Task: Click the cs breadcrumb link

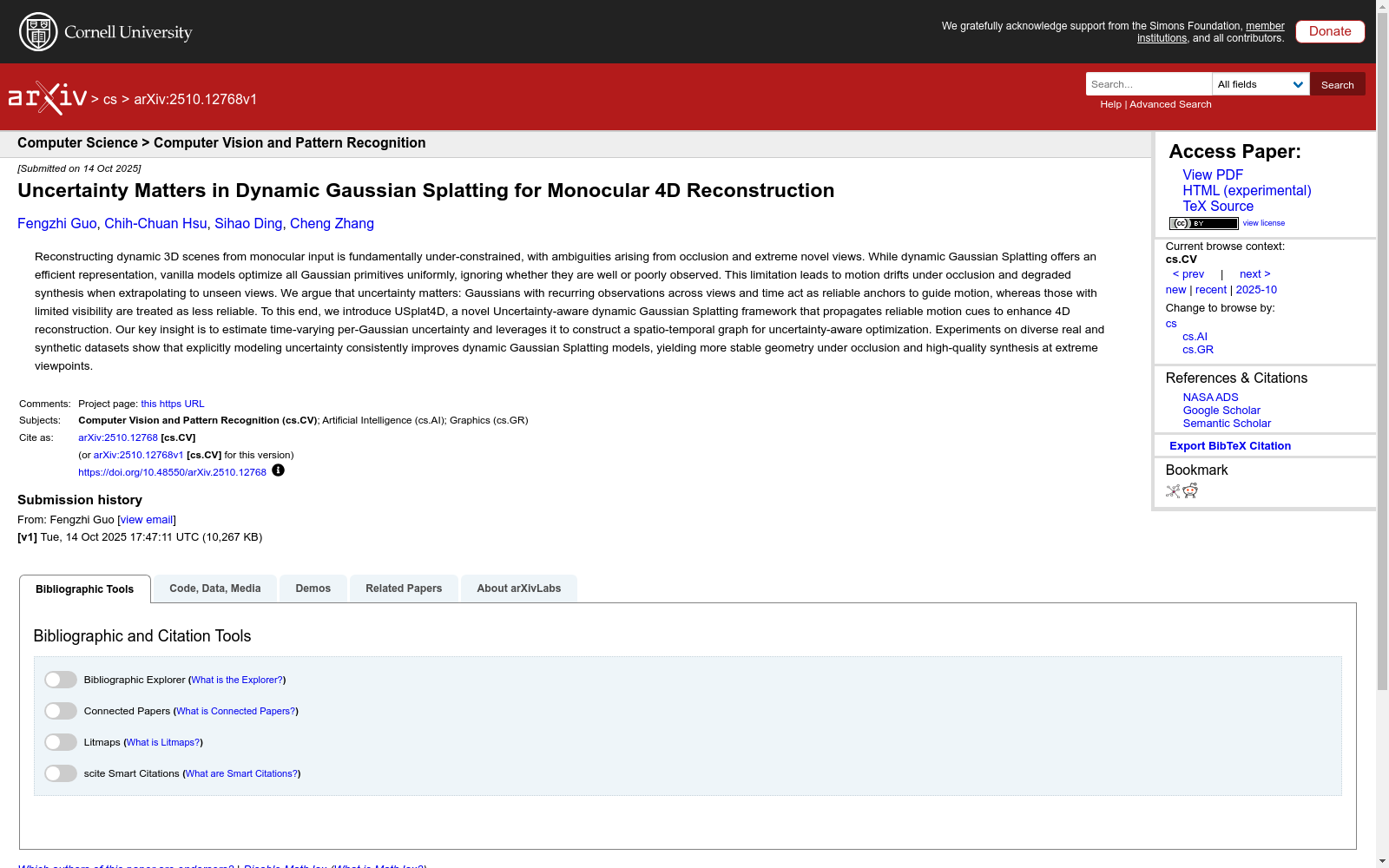Action: pyautogui.click(x=110, y=99)
